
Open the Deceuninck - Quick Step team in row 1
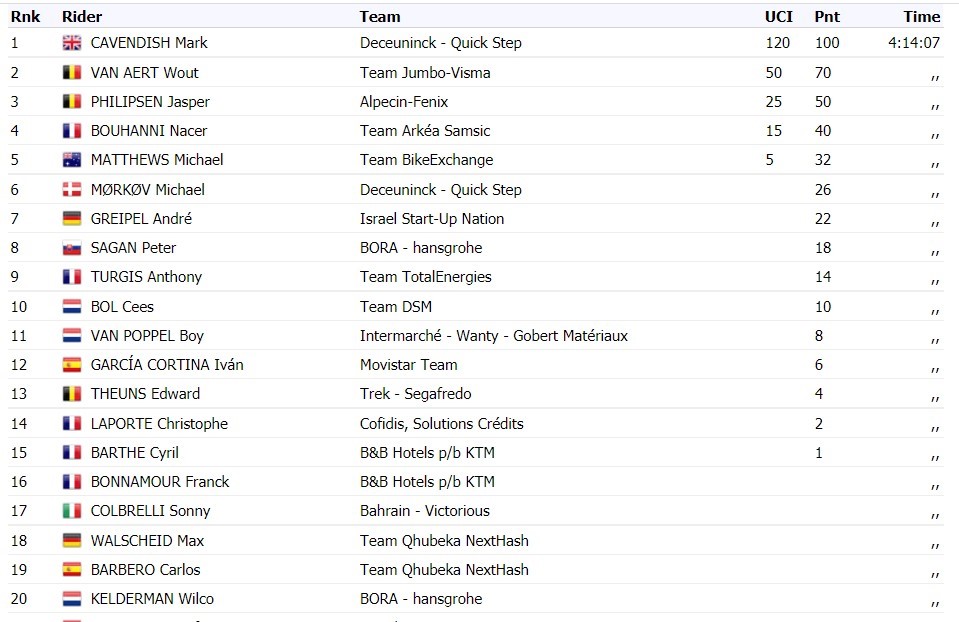(440, 43)
